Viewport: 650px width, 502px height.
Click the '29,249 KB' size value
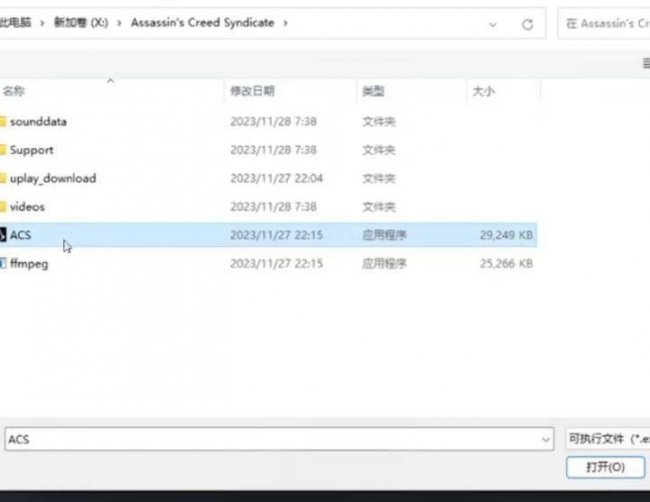click(x=506, y=235)
